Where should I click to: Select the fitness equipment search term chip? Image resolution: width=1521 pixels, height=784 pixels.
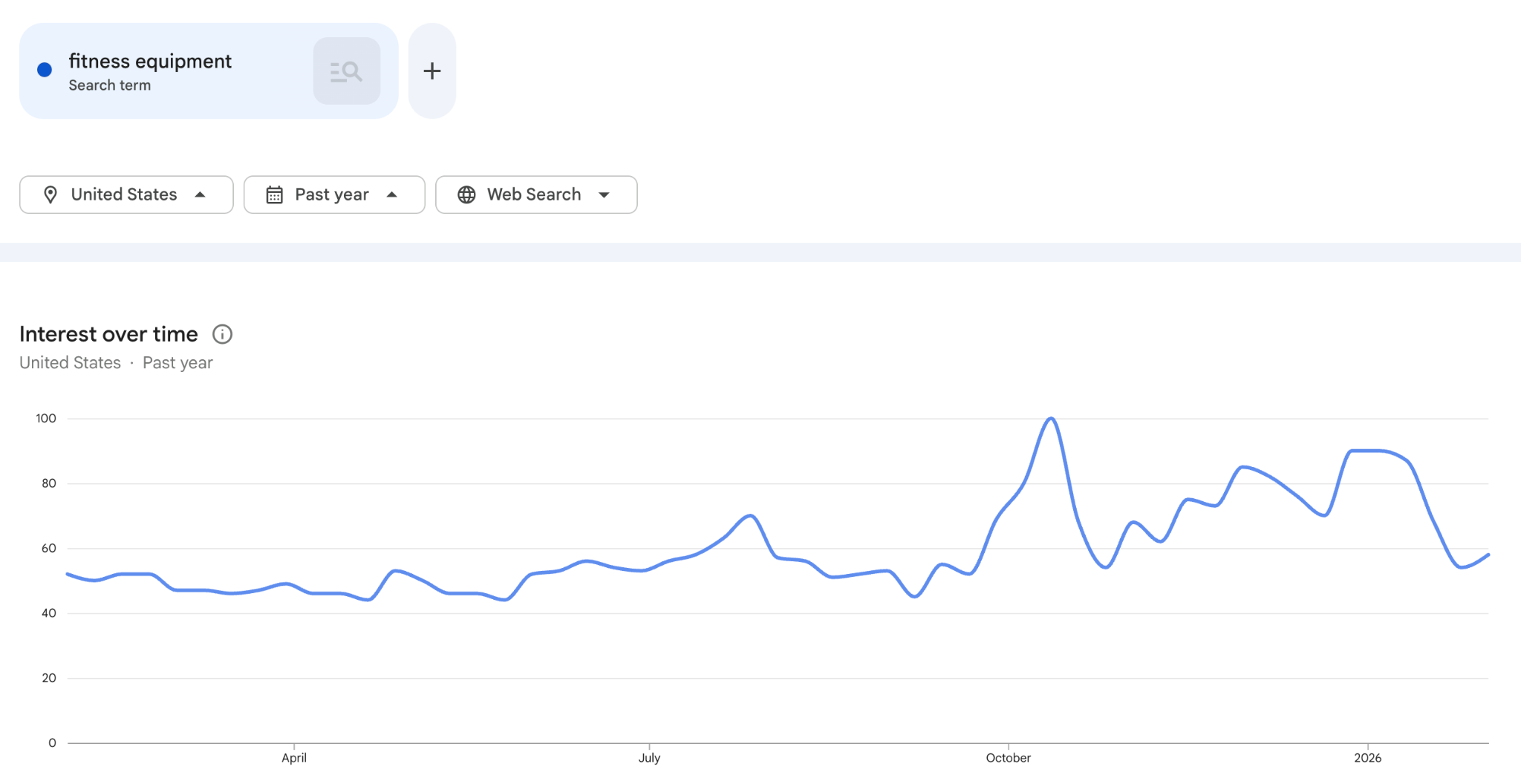(x=152, y=61)
